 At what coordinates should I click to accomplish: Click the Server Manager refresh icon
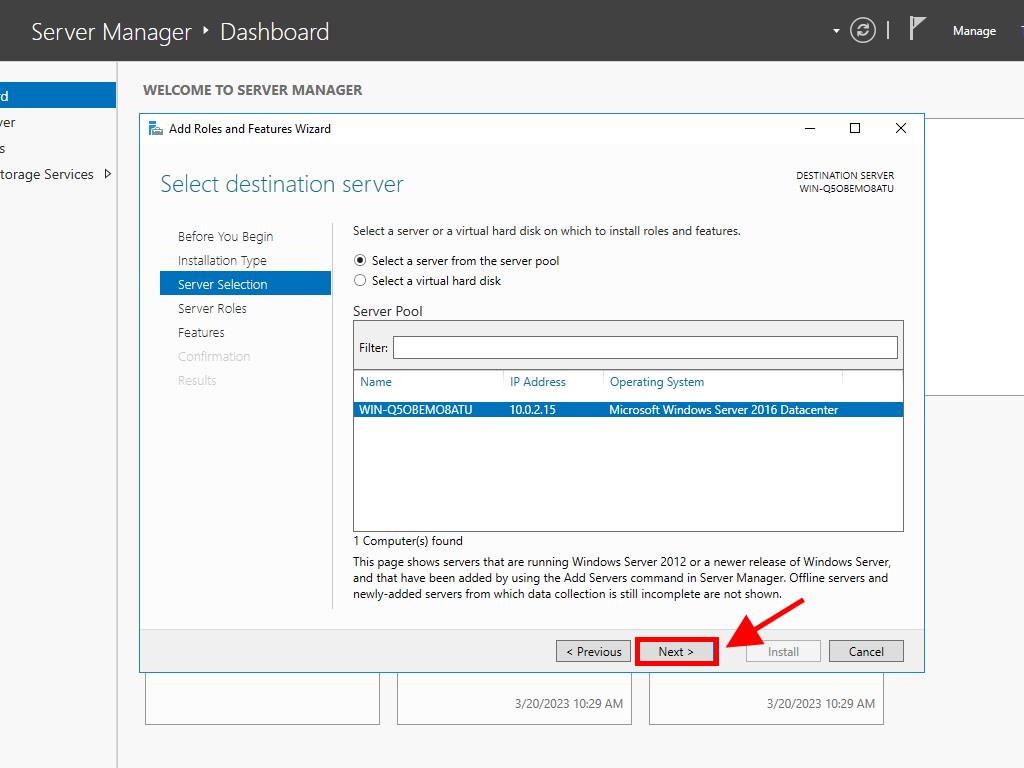[862, 31]
